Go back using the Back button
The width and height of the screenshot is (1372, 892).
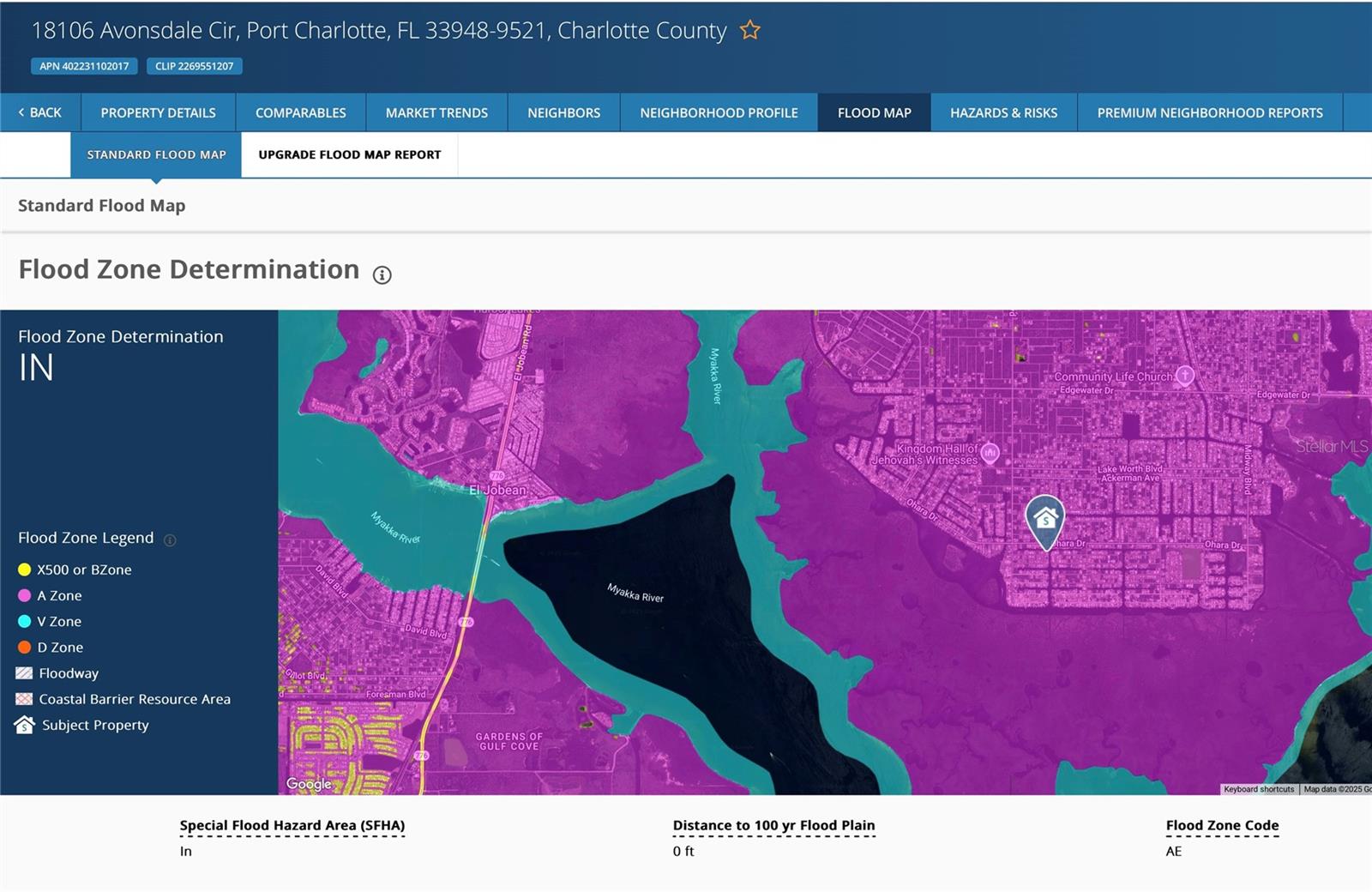pos(40,112)
